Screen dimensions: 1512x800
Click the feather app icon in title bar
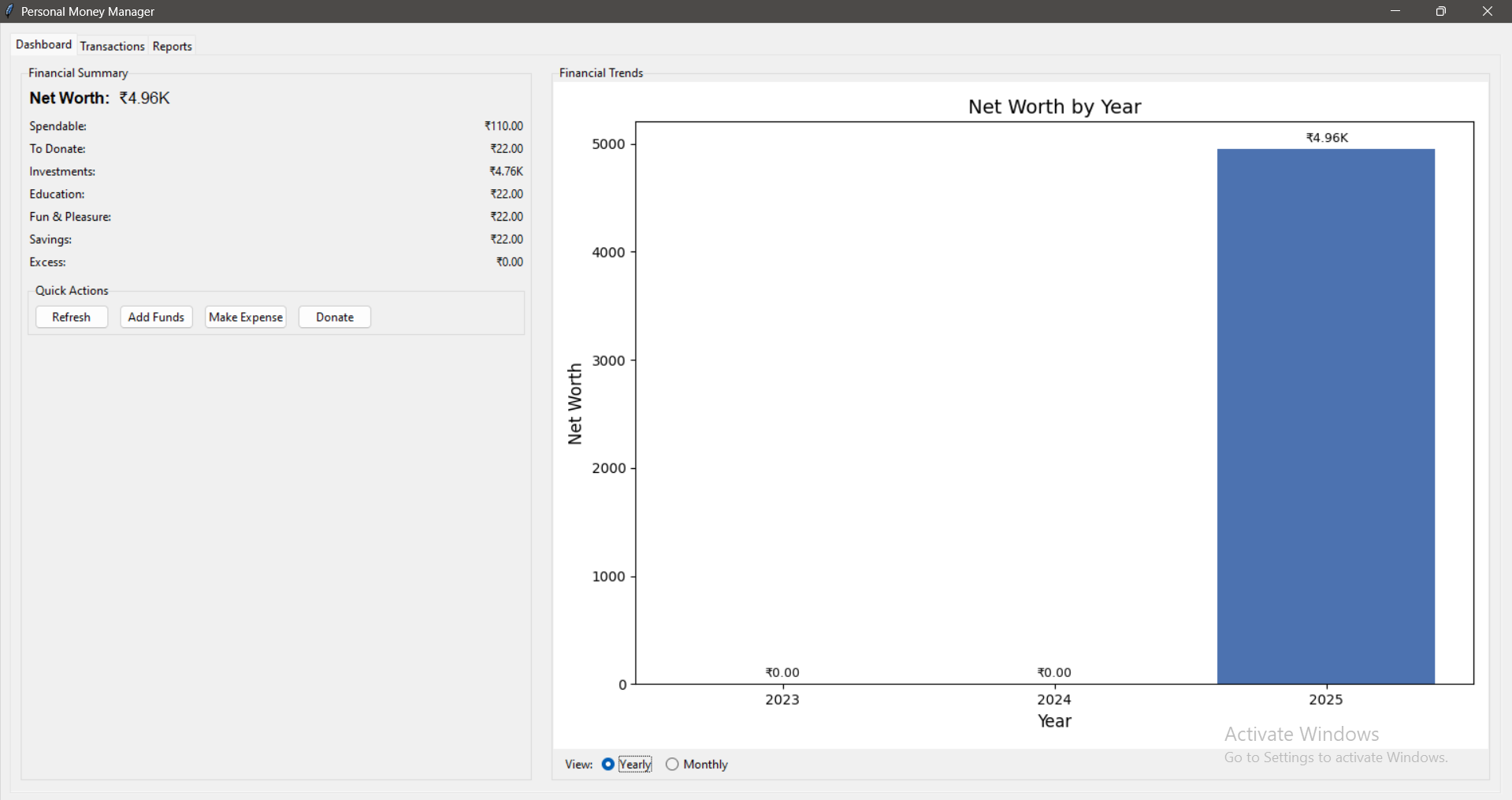tap(9, 11)
